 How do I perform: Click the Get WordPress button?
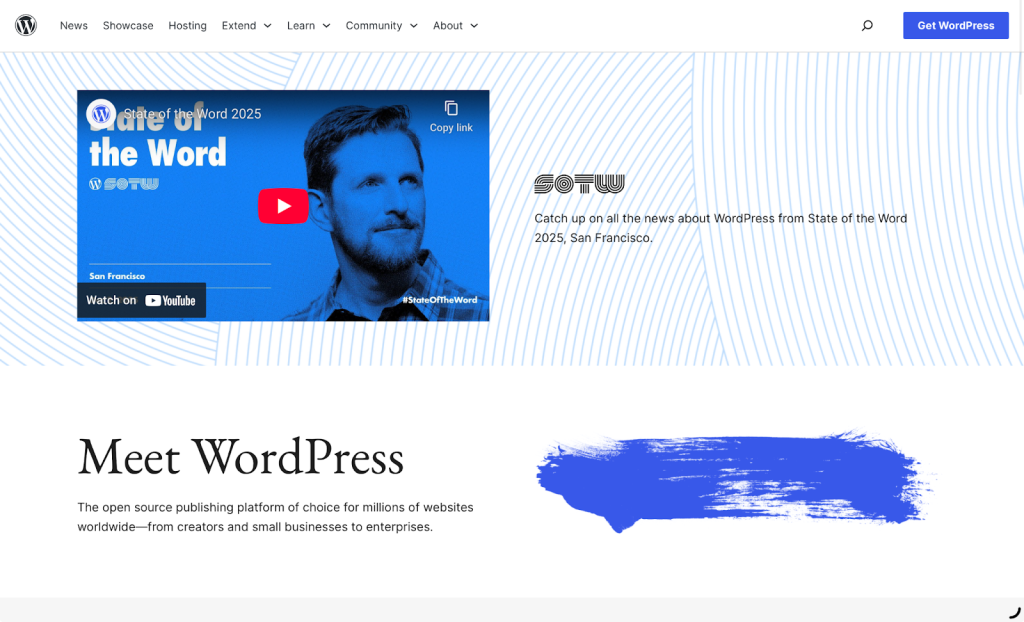tap(955, 25)
